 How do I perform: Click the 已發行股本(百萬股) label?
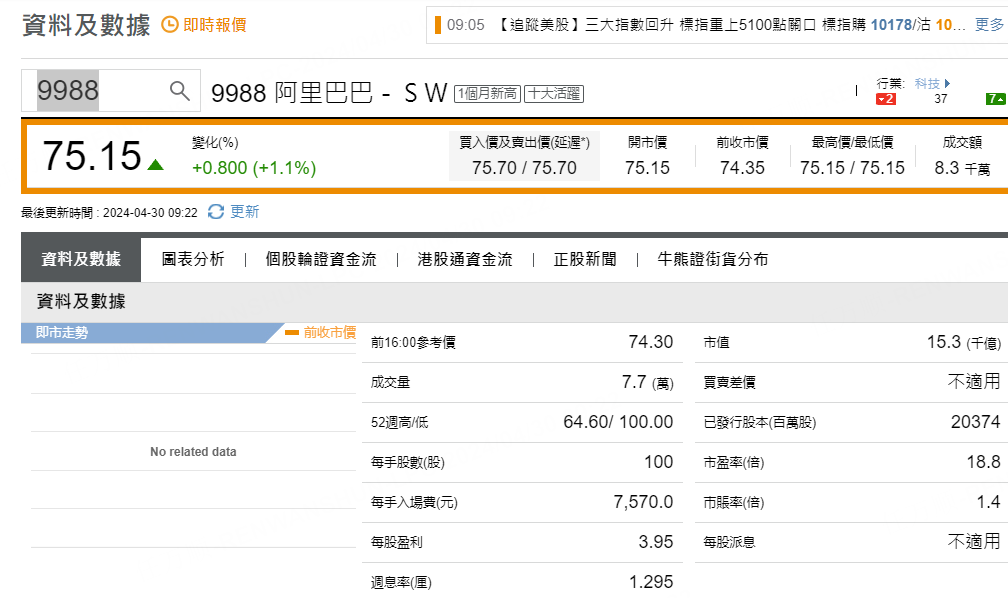coord(760,422)
